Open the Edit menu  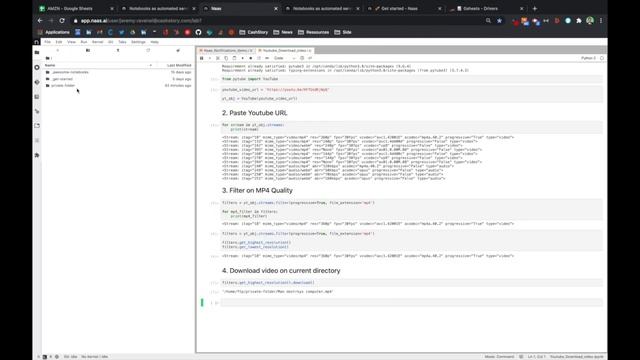click(59, 42)
